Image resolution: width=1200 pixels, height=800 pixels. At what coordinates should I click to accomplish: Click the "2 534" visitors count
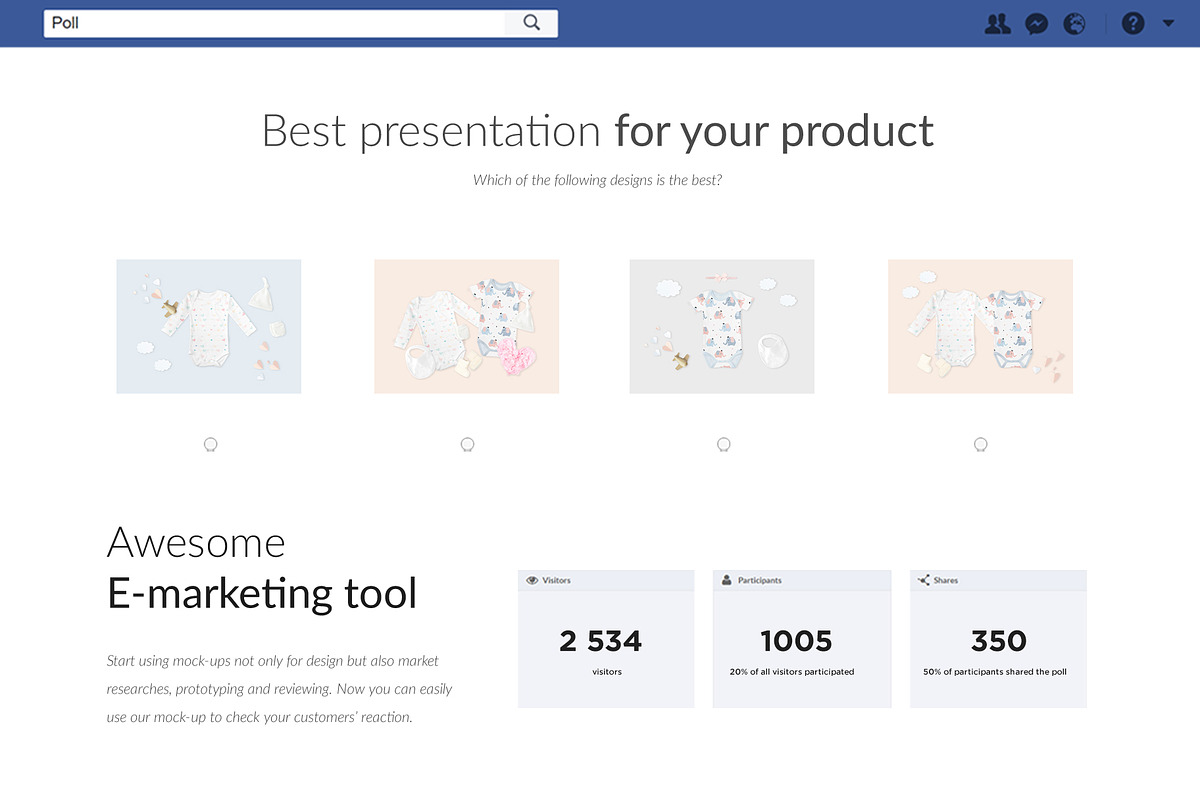pyautogui.click(x=601, y=641)
